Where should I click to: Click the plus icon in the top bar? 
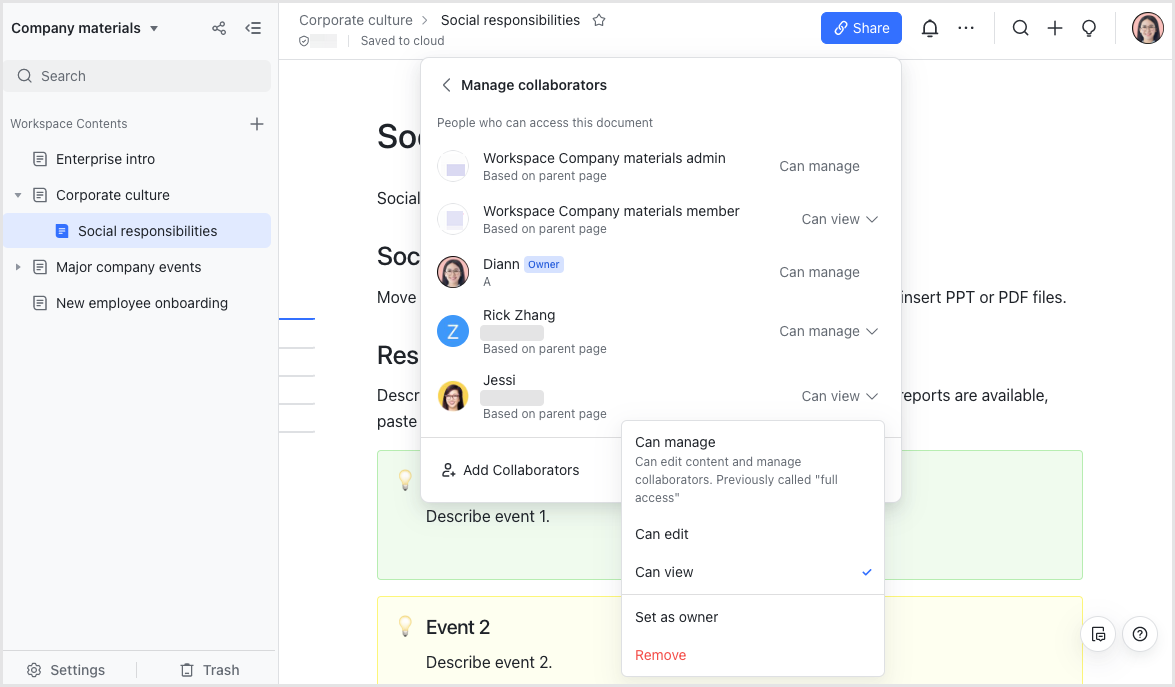pos(1055,29)
